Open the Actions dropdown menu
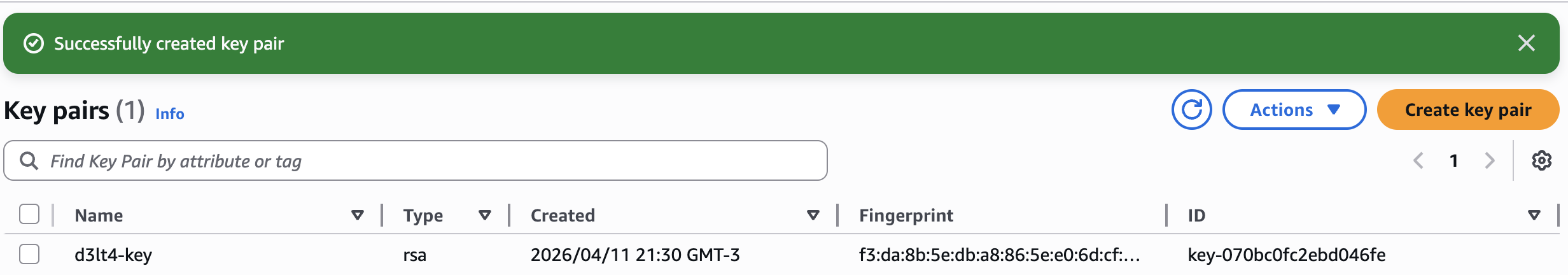Viewport: 1568px width, 275px height. pos(1294,109)
